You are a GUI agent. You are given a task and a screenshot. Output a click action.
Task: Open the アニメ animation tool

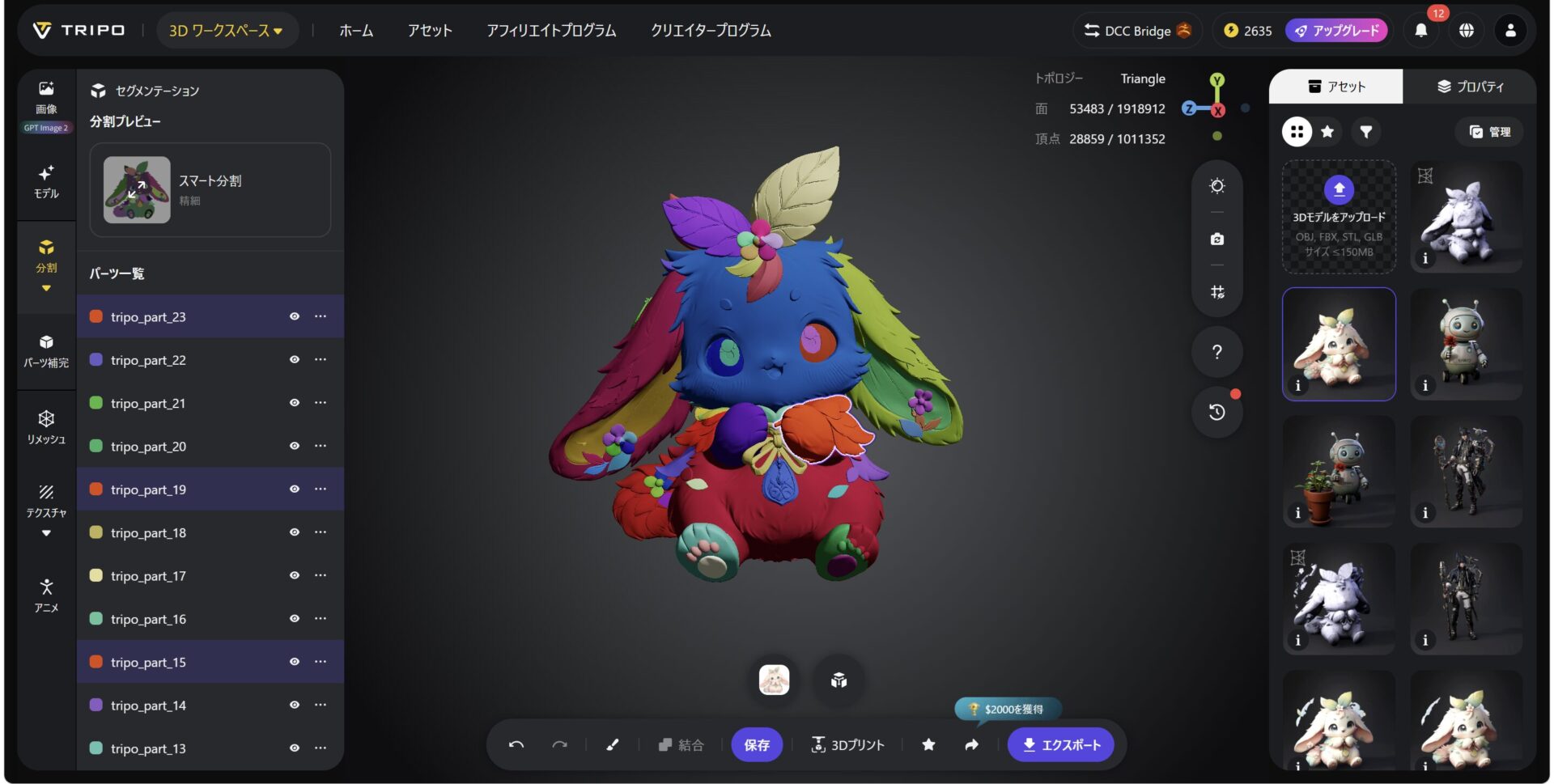(x=46, y=595)
